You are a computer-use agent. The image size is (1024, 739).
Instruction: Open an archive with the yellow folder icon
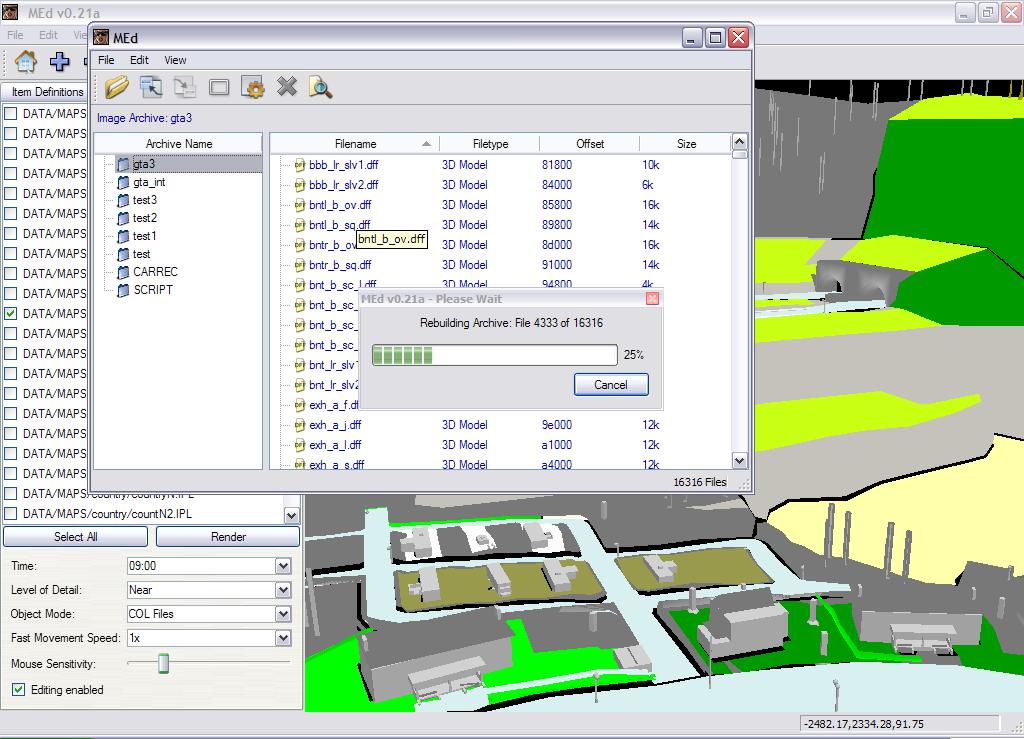[117, 87]
